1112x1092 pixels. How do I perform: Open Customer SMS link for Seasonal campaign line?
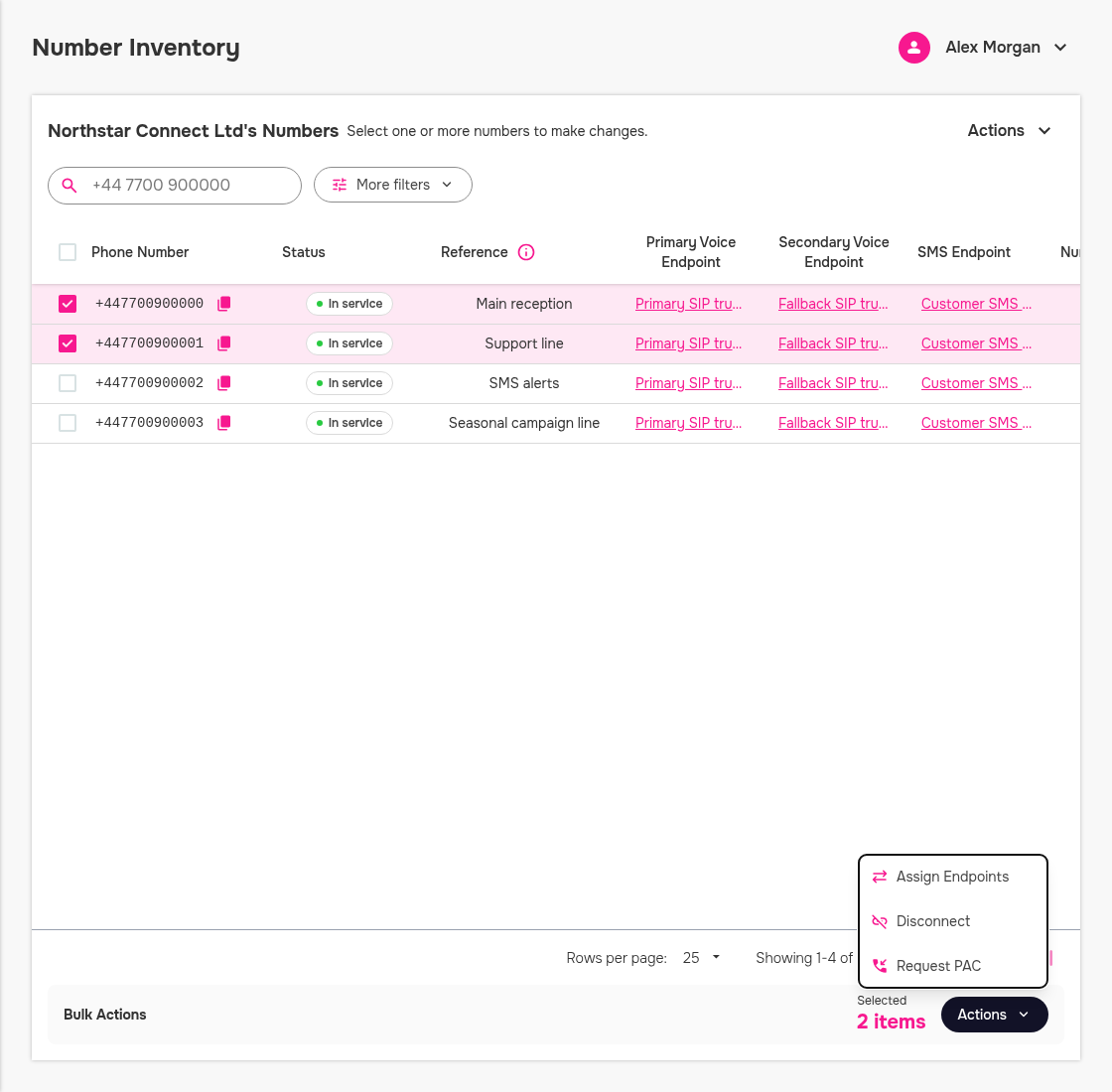976,423
